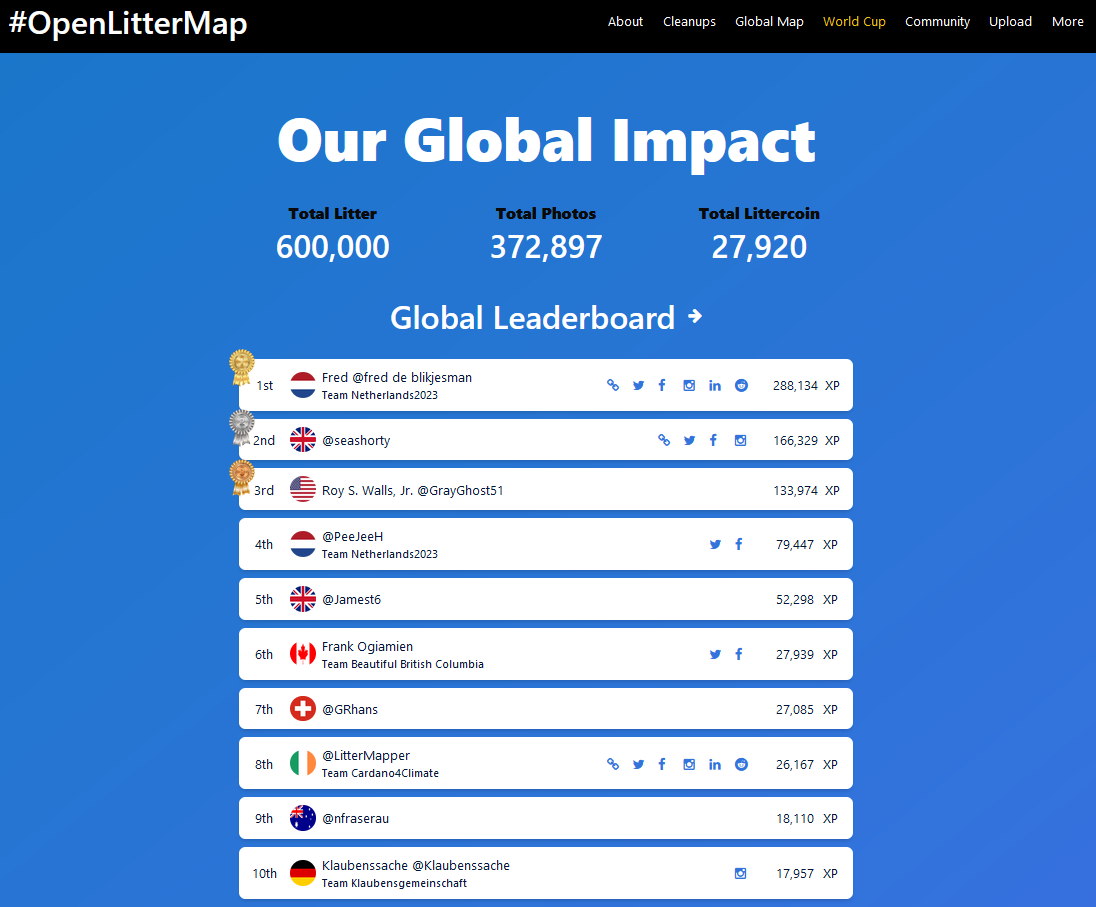Click the 288,134 XP score
Screen dimensions: 1096x907
(806, 386)
